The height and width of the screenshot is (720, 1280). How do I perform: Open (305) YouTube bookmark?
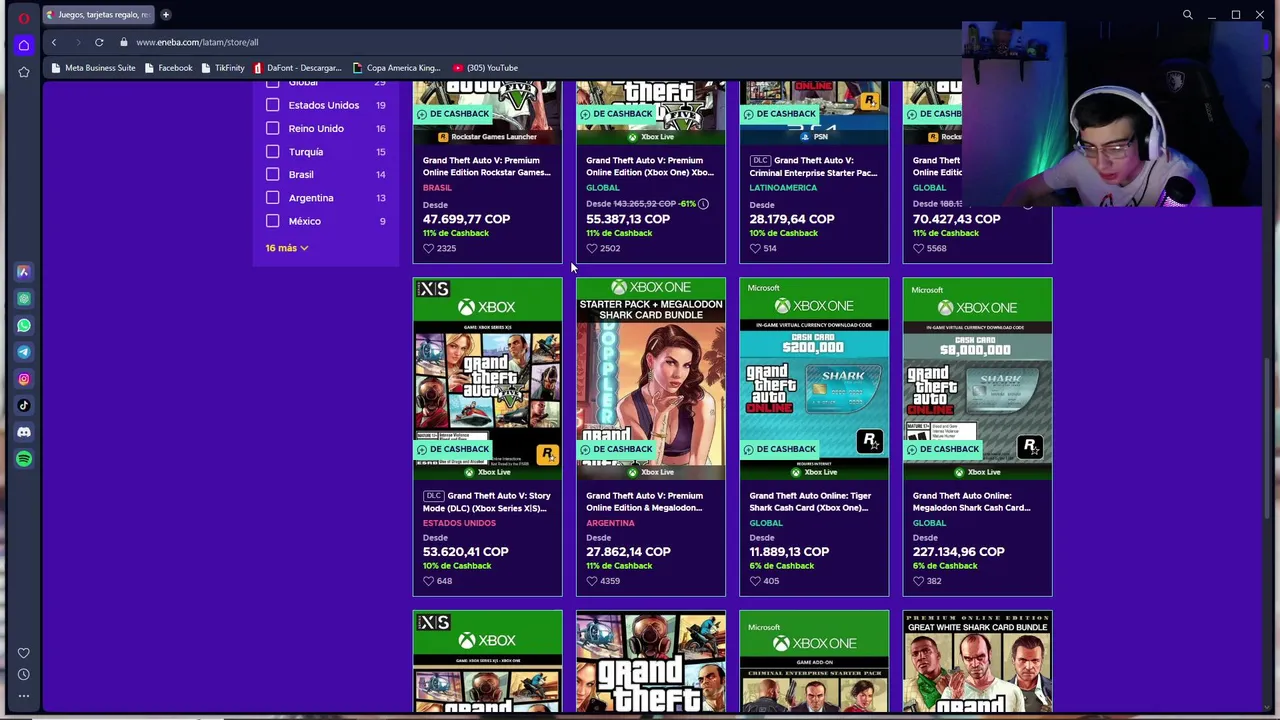point(486,68)
